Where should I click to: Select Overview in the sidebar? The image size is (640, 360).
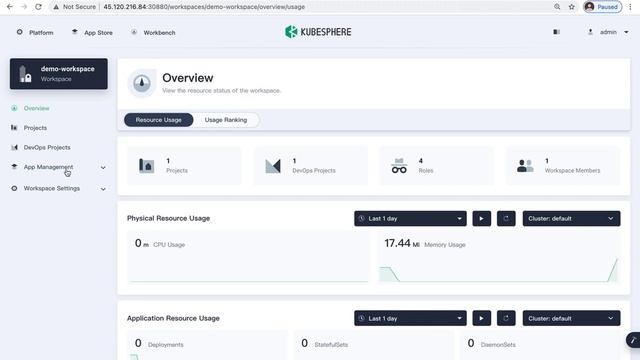click(x=36, y=108)
